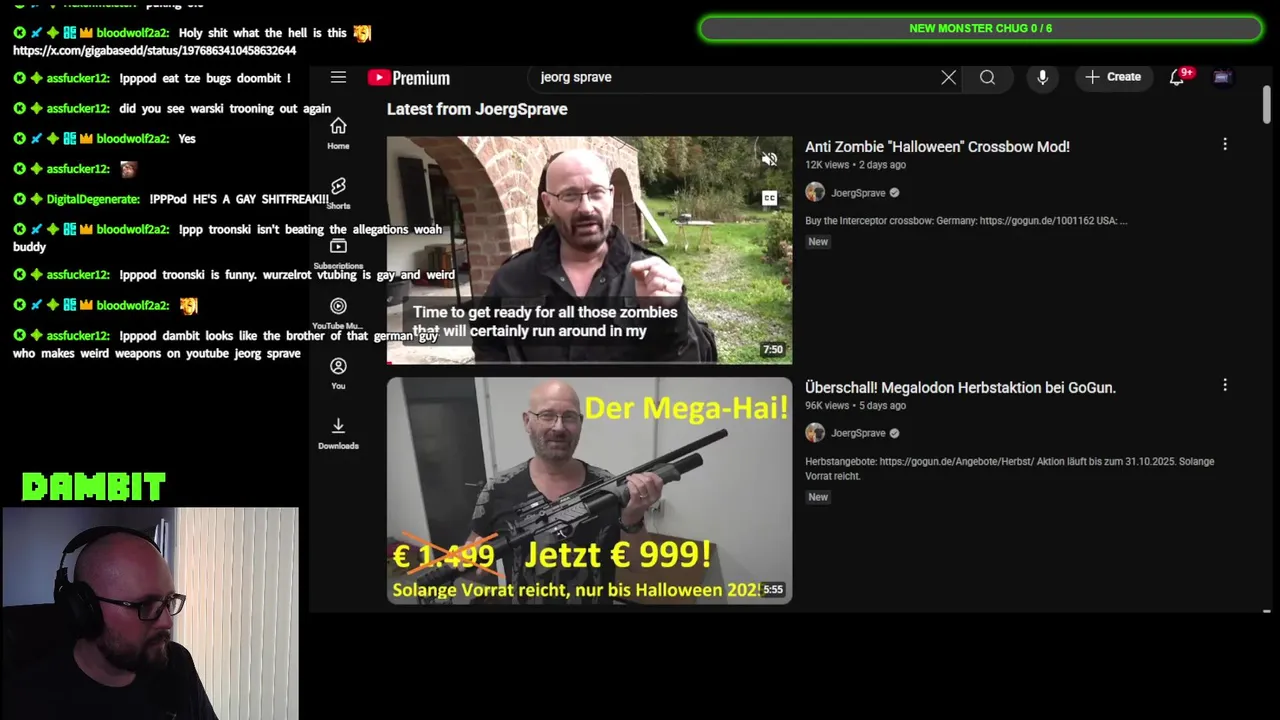The image size is (1280, 720).
Task: Click the New badge under Megalodon video
Action: click(x=818, y=497)
